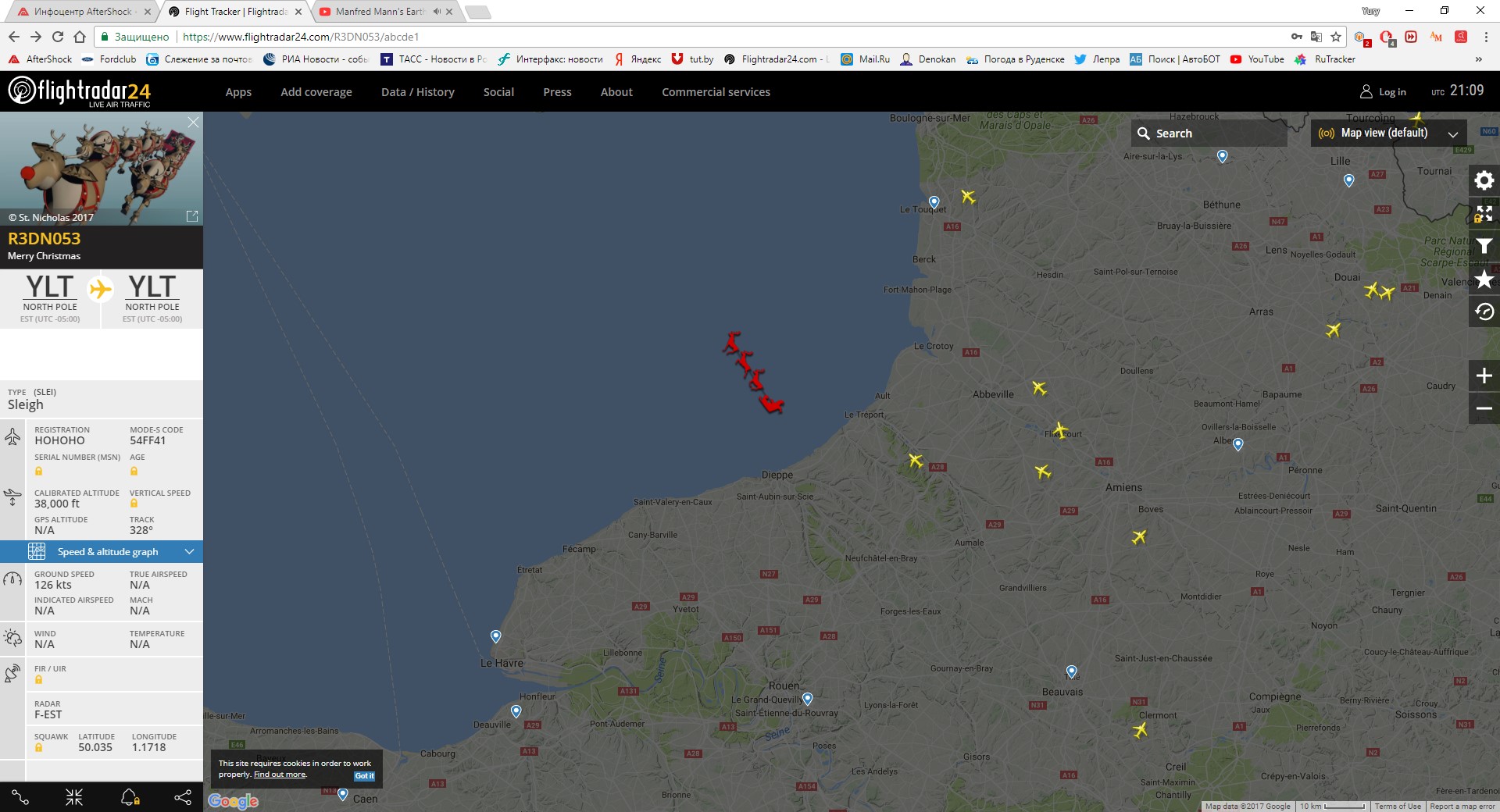
Task: Click the Got it cookie button
Action: coord(364,776)
